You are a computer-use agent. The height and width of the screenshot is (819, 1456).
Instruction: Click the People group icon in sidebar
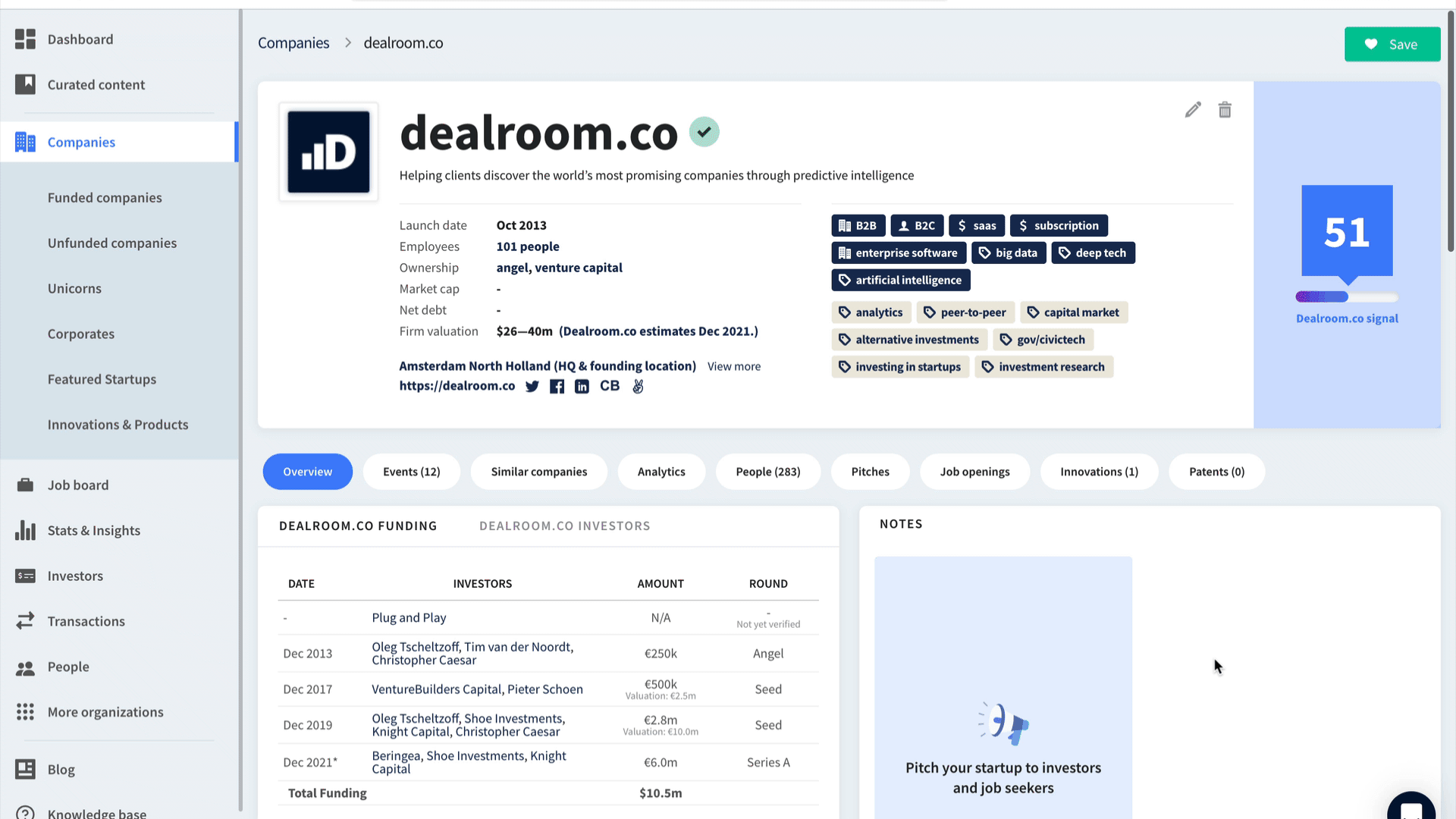click(x=25, y=667)
